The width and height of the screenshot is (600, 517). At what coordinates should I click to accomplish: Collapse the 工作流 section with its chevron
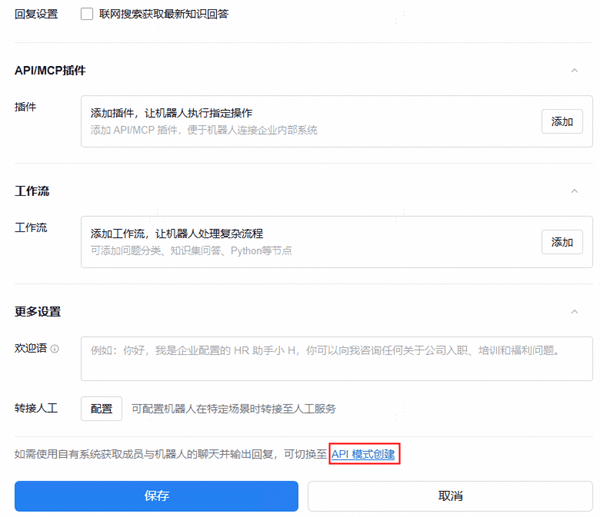point(573,190)
